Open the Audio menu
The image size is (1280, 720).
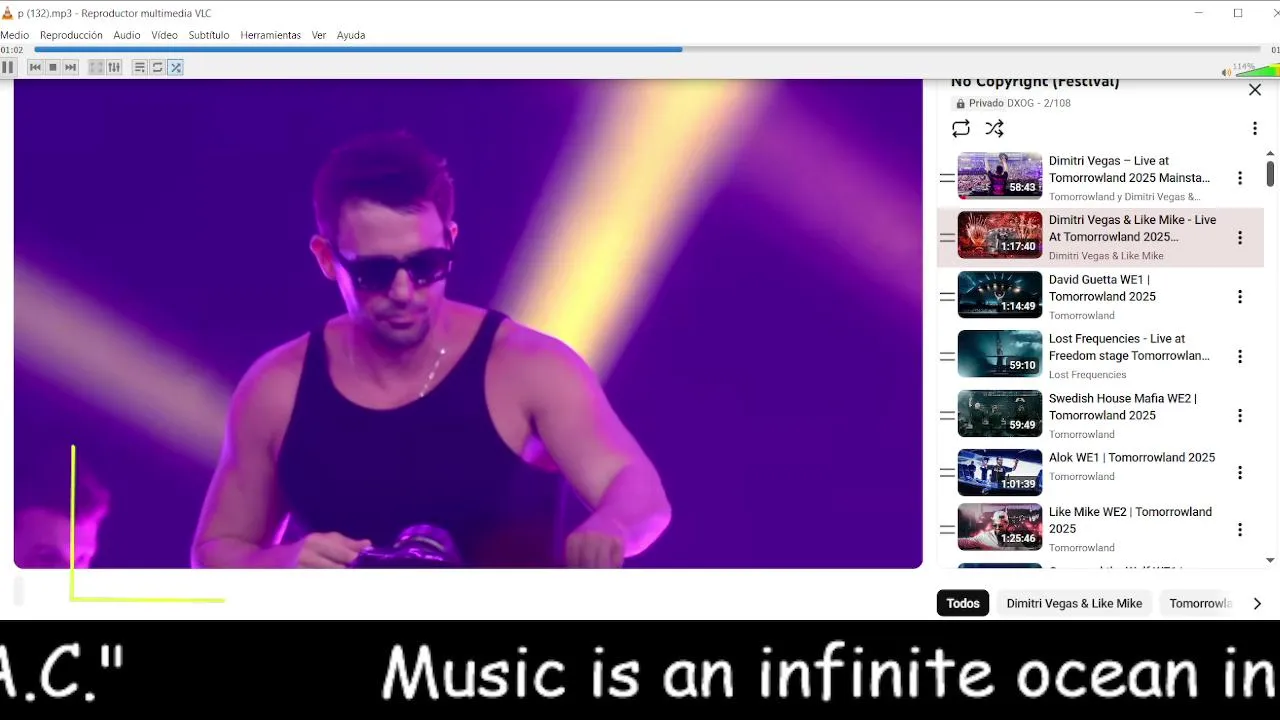click(127, 35)
